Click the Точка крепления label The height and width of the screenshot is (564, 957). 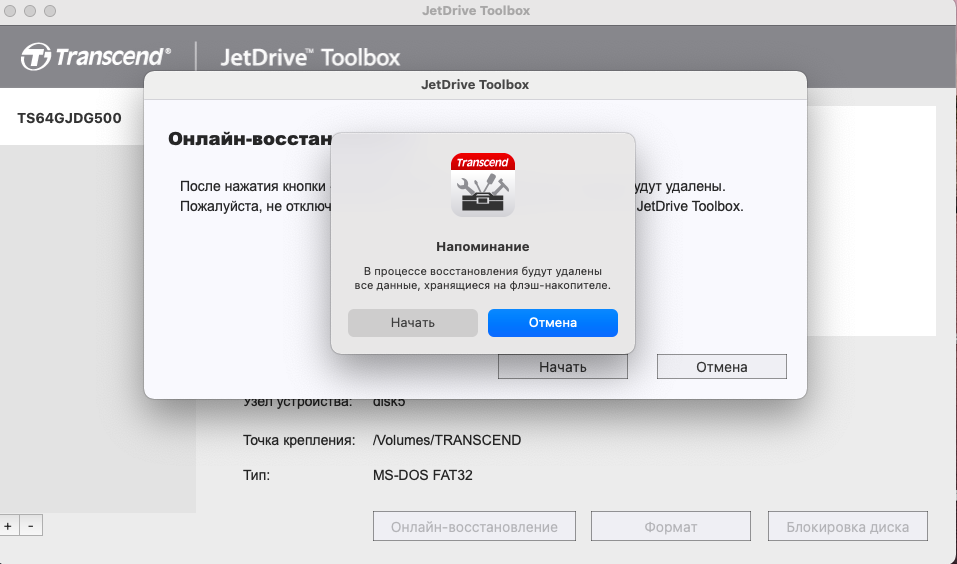pyautogui.click(x=299, y=440)
